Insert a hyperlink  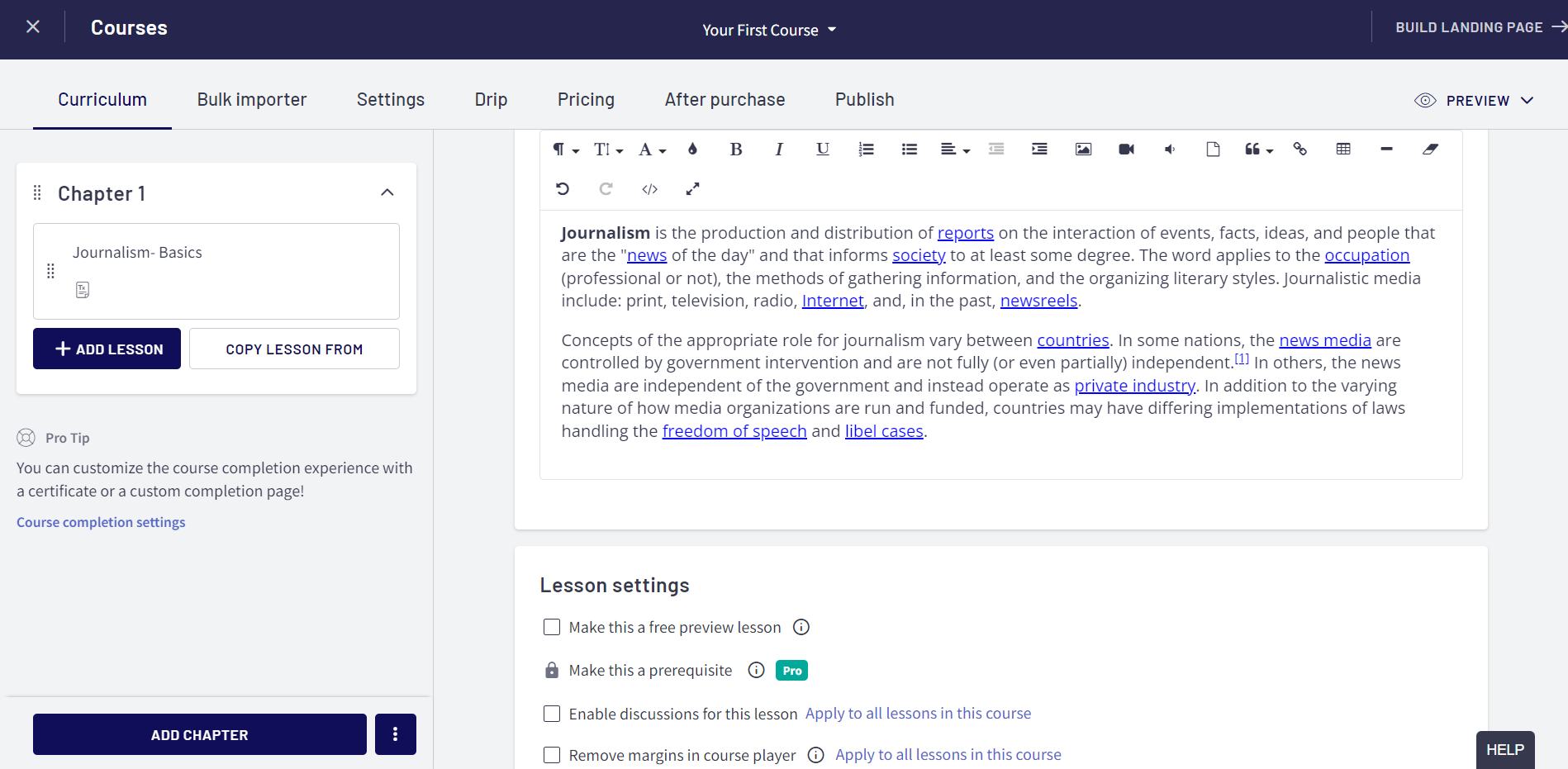1300,150
